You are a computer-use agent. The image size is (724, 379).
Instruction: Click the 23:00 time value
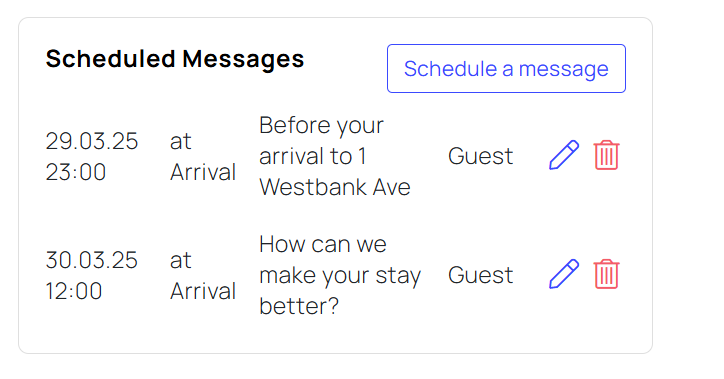76,172
